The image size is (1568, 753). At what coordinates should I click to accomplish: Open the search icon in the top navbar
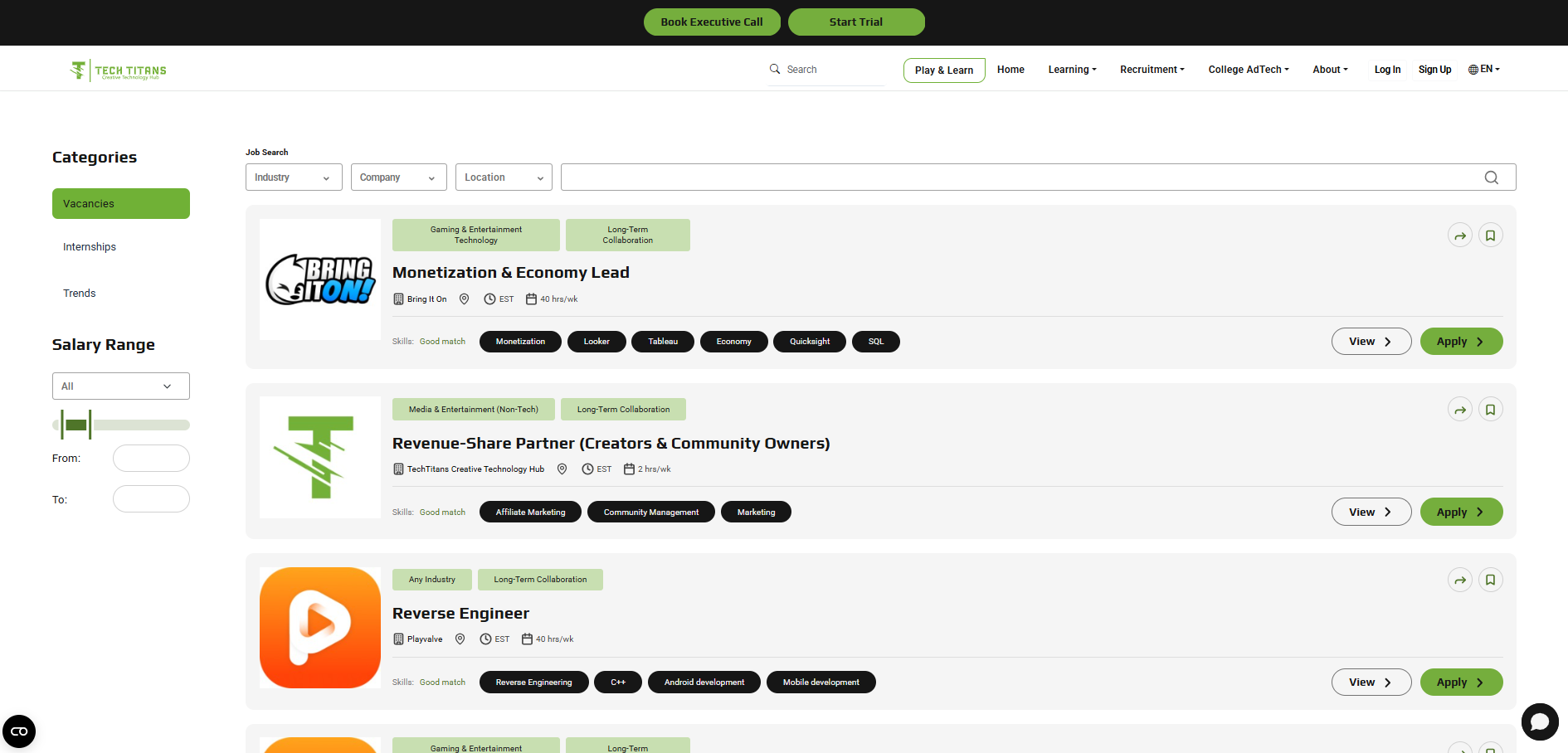click(x=774, y=69)
